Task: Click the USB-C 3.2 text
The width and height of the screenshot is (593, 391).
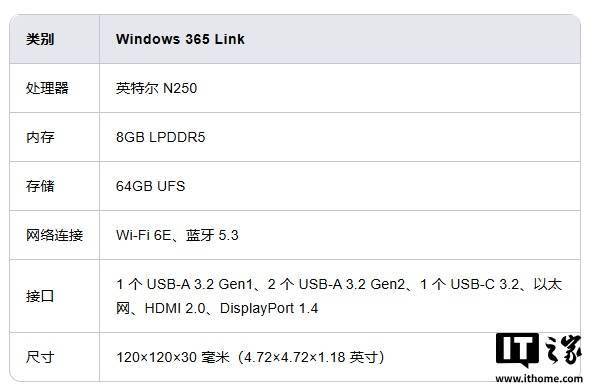Action: pos(485,284)
